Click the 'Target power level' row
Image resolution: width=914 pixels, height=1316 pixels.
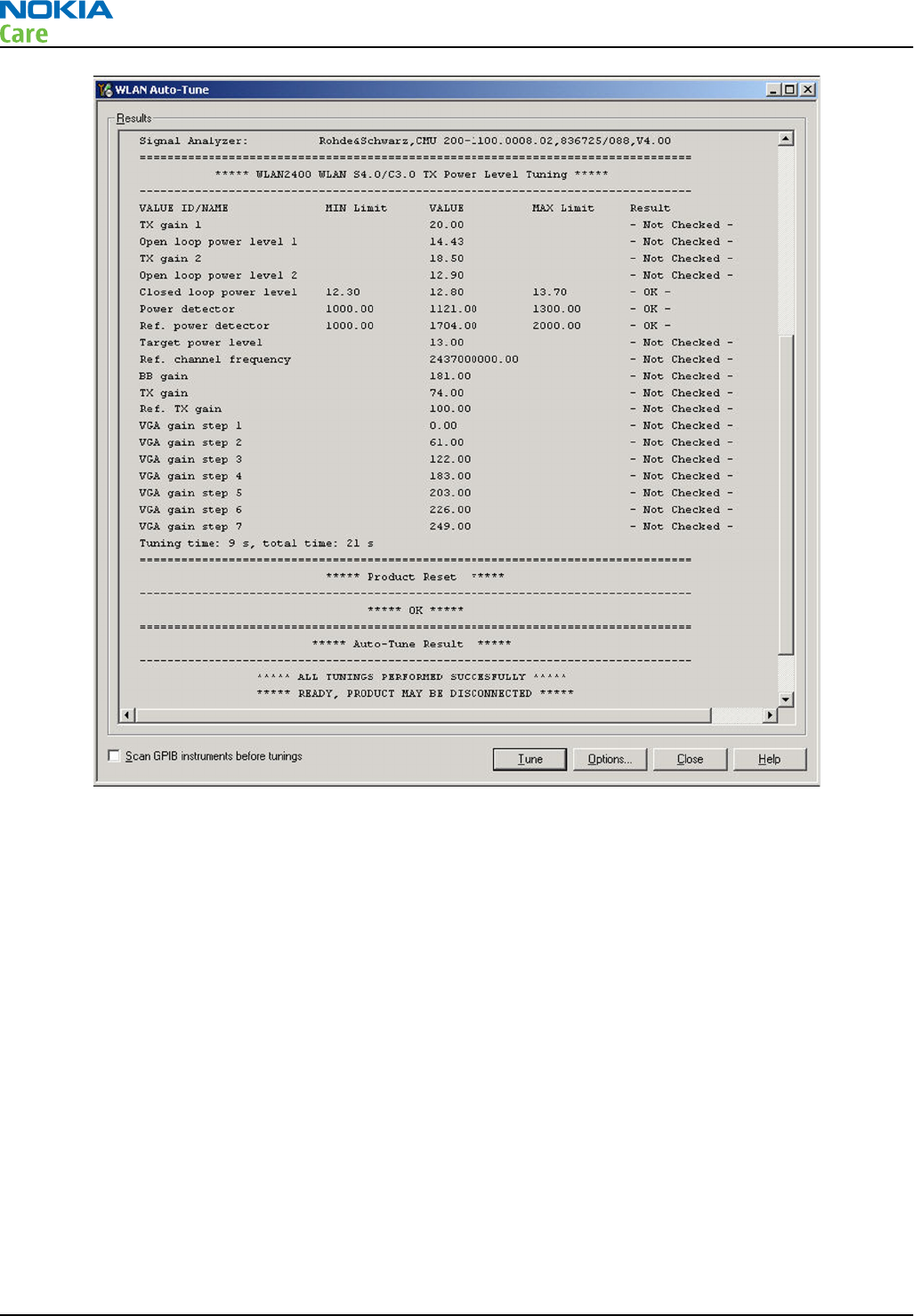click(436, 343)
